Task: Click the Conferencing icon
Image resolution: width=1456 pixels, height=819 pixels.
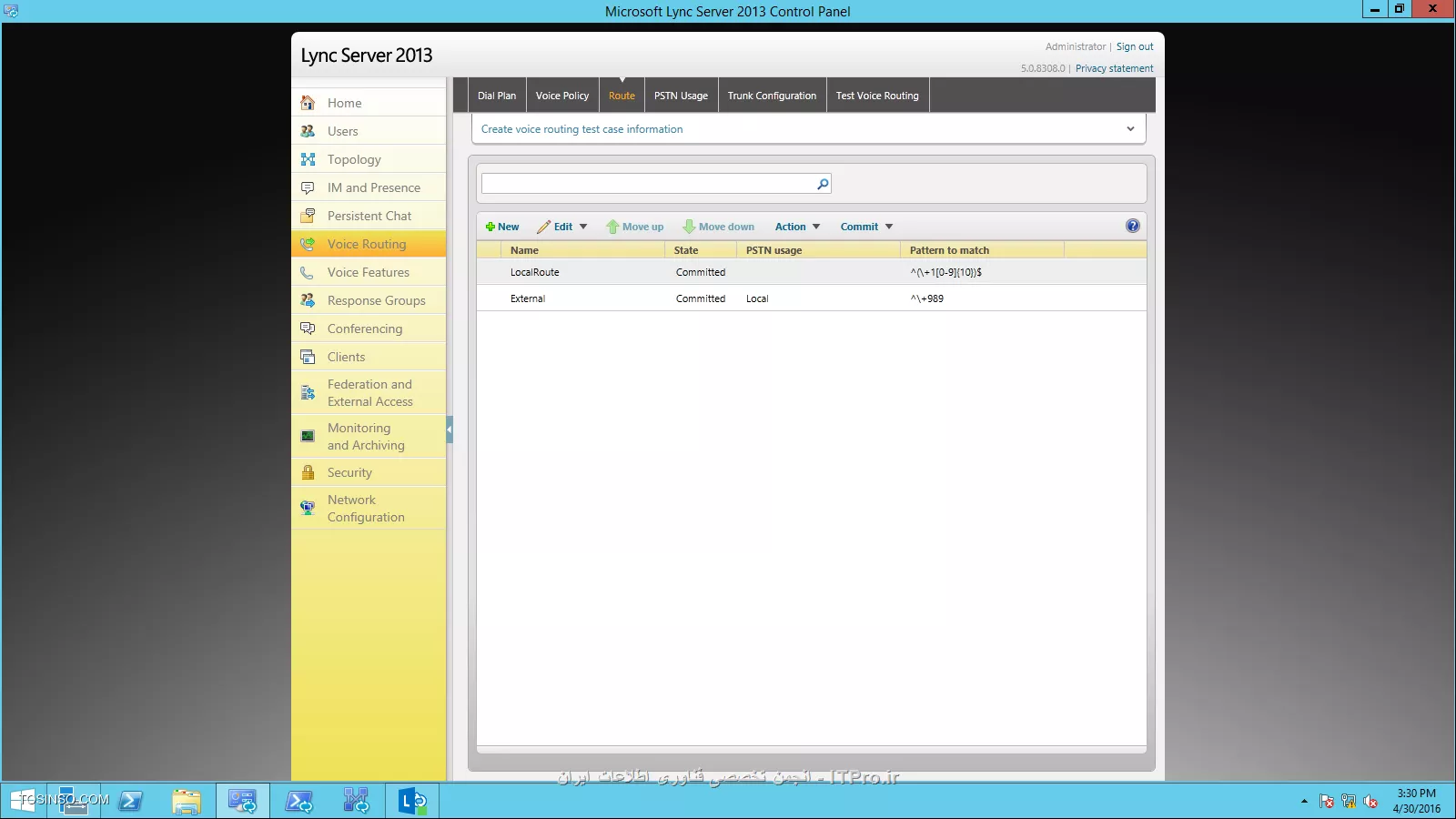Action: (x=308, y=329)
